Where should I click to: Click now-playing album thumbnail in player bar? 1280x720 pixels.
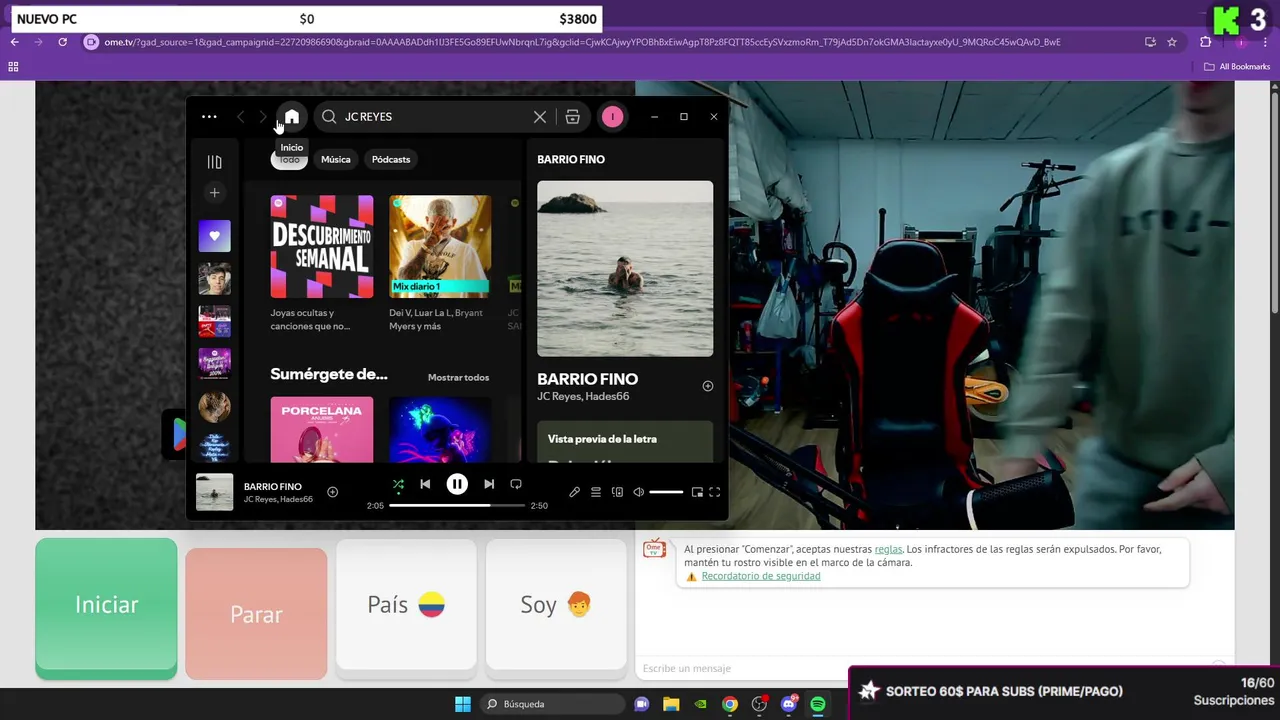tap(214, 492)
